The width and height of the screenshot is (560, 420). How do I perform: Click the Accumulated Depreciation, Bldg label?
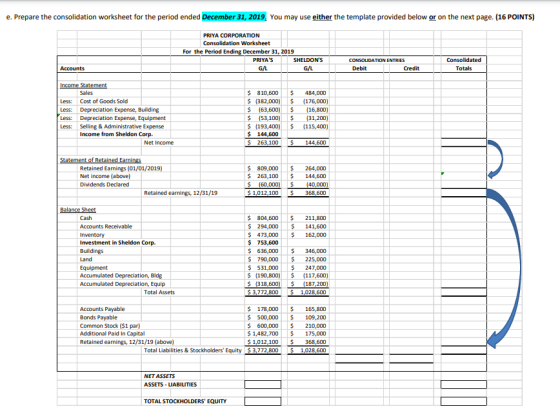point(121,275)
